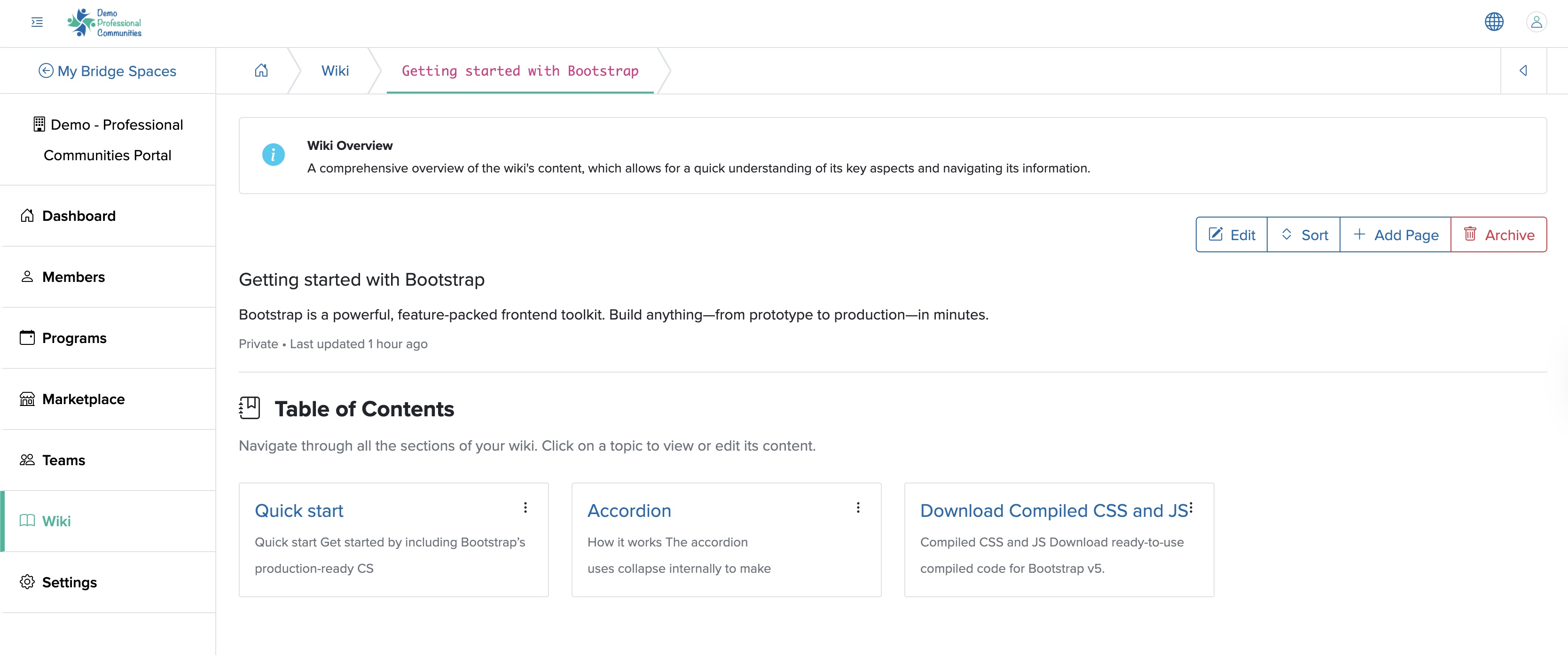
Task: Click the Marketplace shop icon in sidebar
Action: pyautogui.click(x=27, y=399)
